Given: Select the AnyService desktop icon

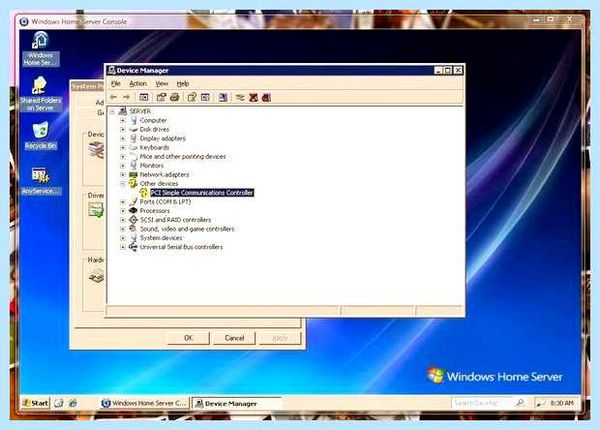Looking at the screenshot, I should click(x=41, y=181).
